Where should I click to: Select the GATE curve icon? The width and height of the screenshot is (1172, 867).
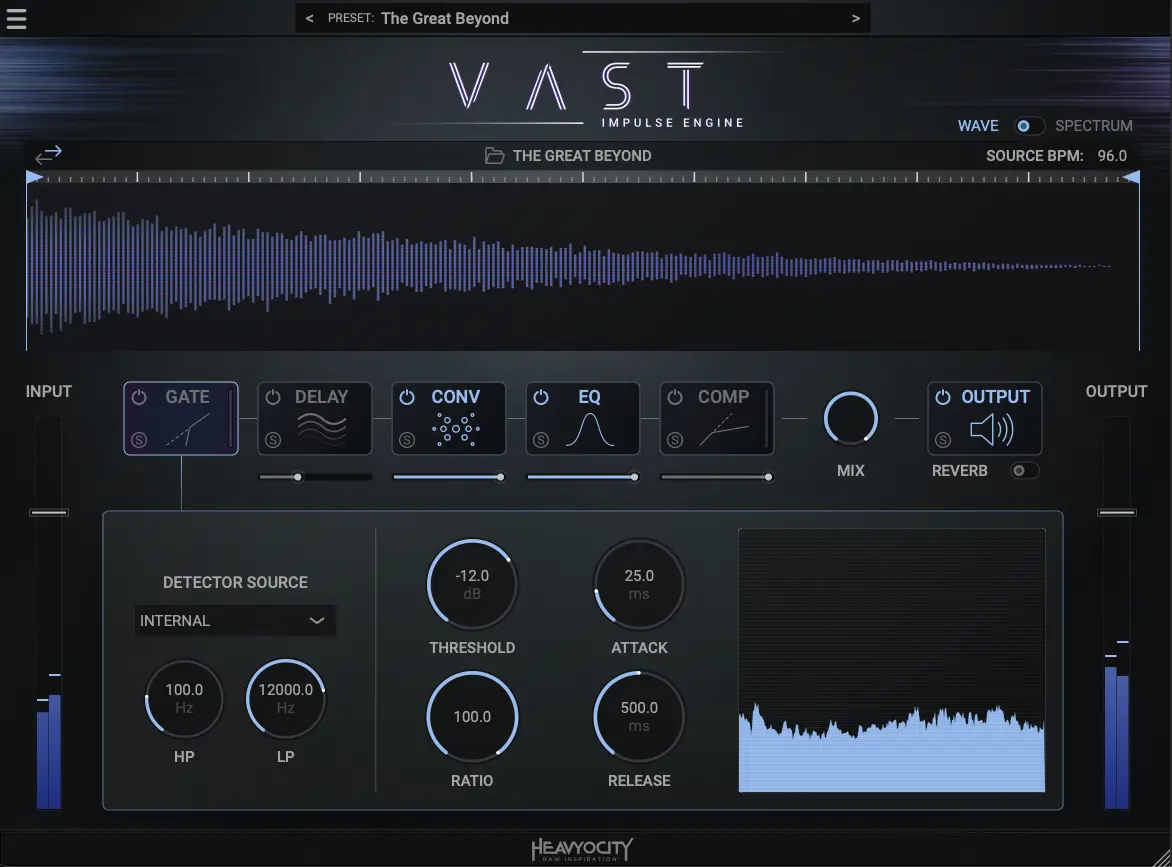click(188, 431)
